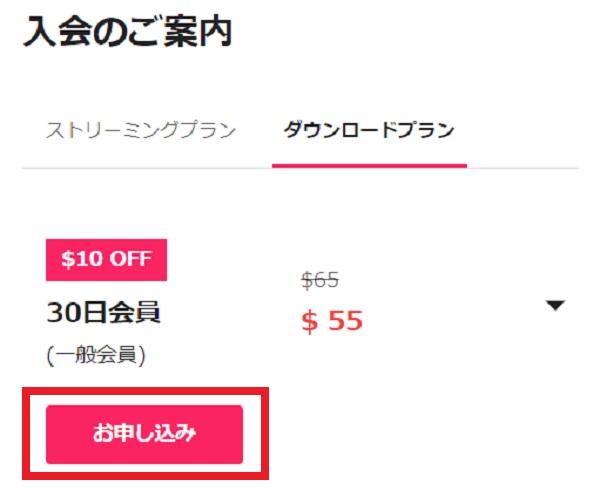
Task: Toggle the membership duration selector arrow
Action: (x=557, y=307)
